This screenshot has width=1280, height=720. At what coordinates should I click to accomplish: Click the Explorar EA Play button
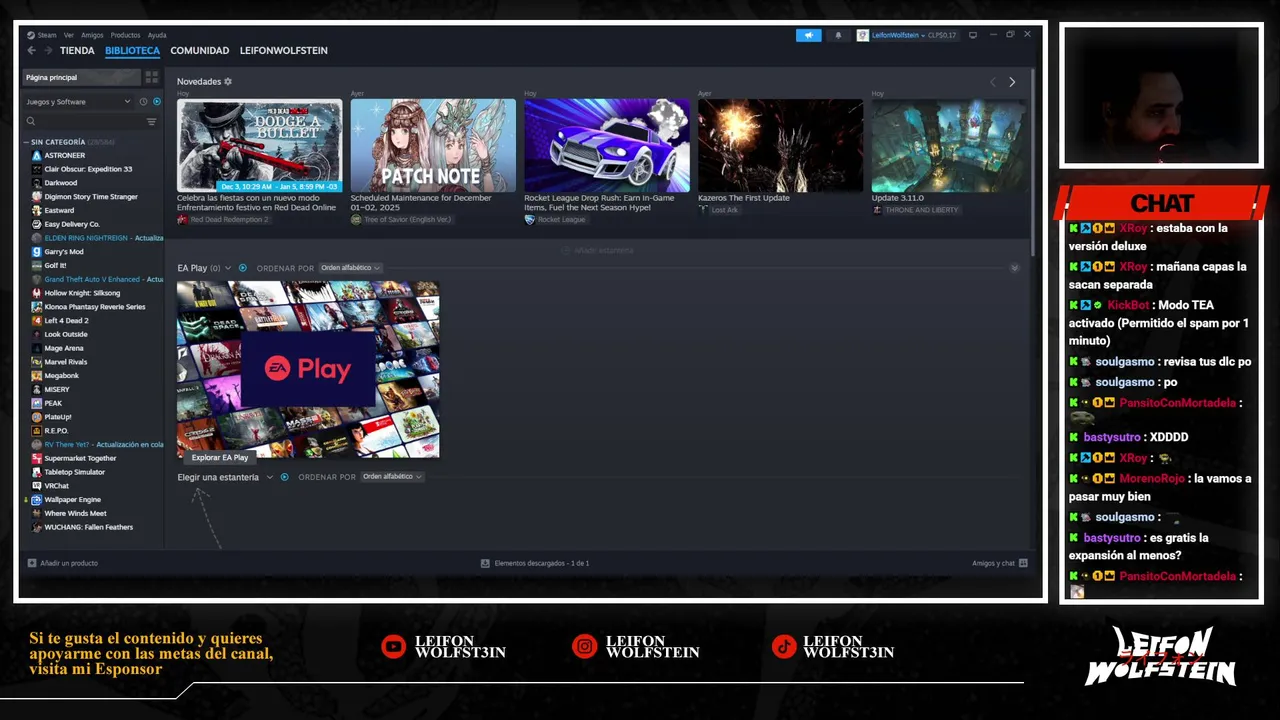click(x=220, y=457)
